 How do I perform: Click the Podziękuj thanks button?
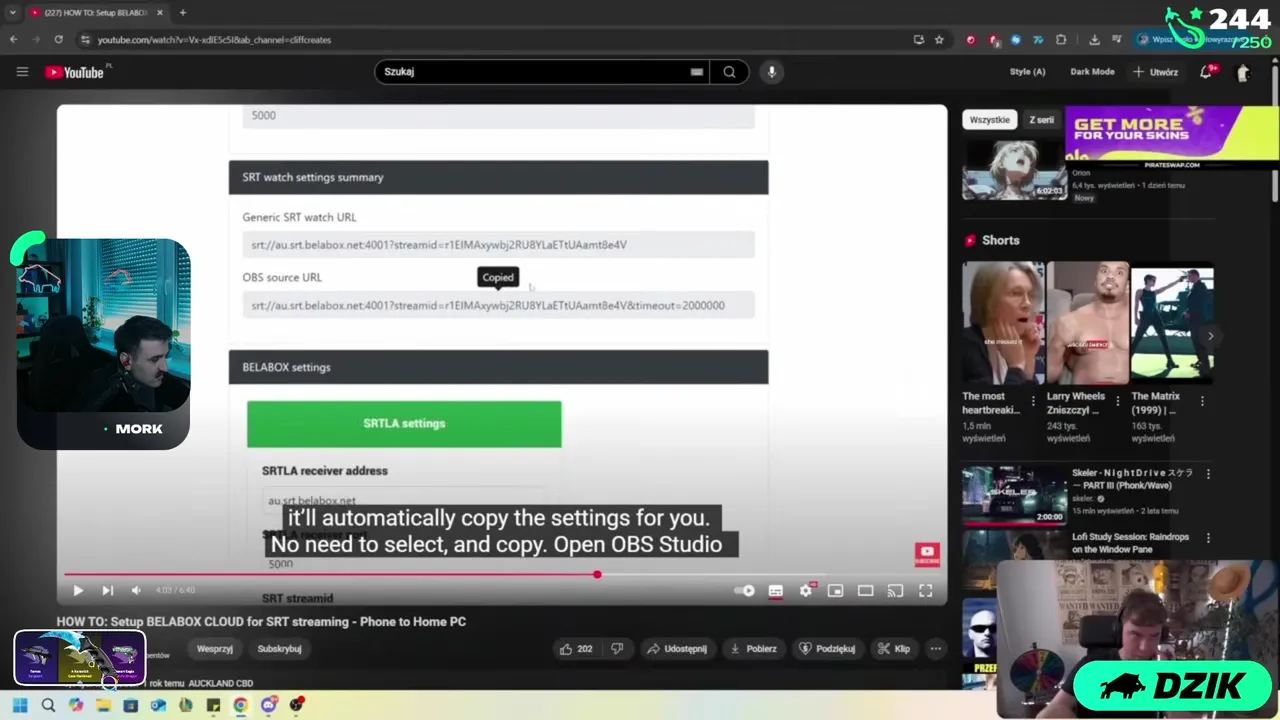click(x=827, y=649)
